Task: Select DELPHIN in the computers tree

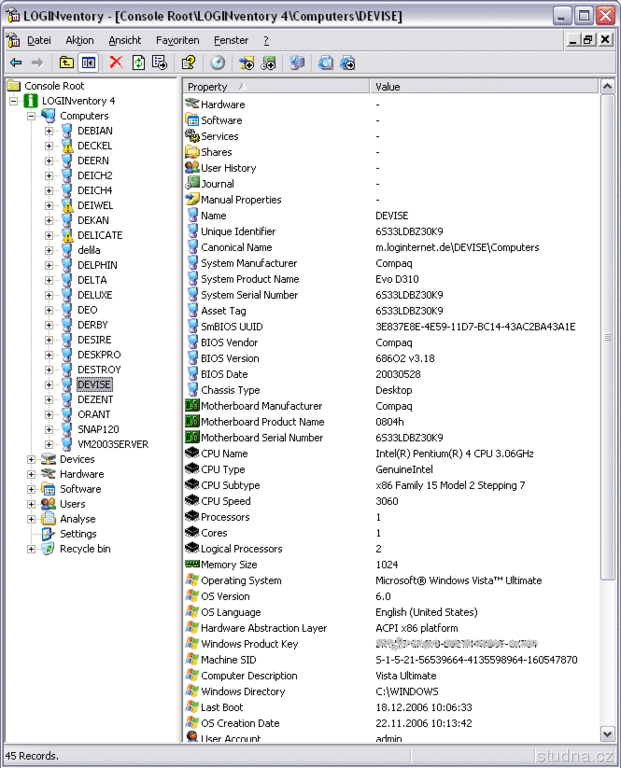Action: [97, 265]
